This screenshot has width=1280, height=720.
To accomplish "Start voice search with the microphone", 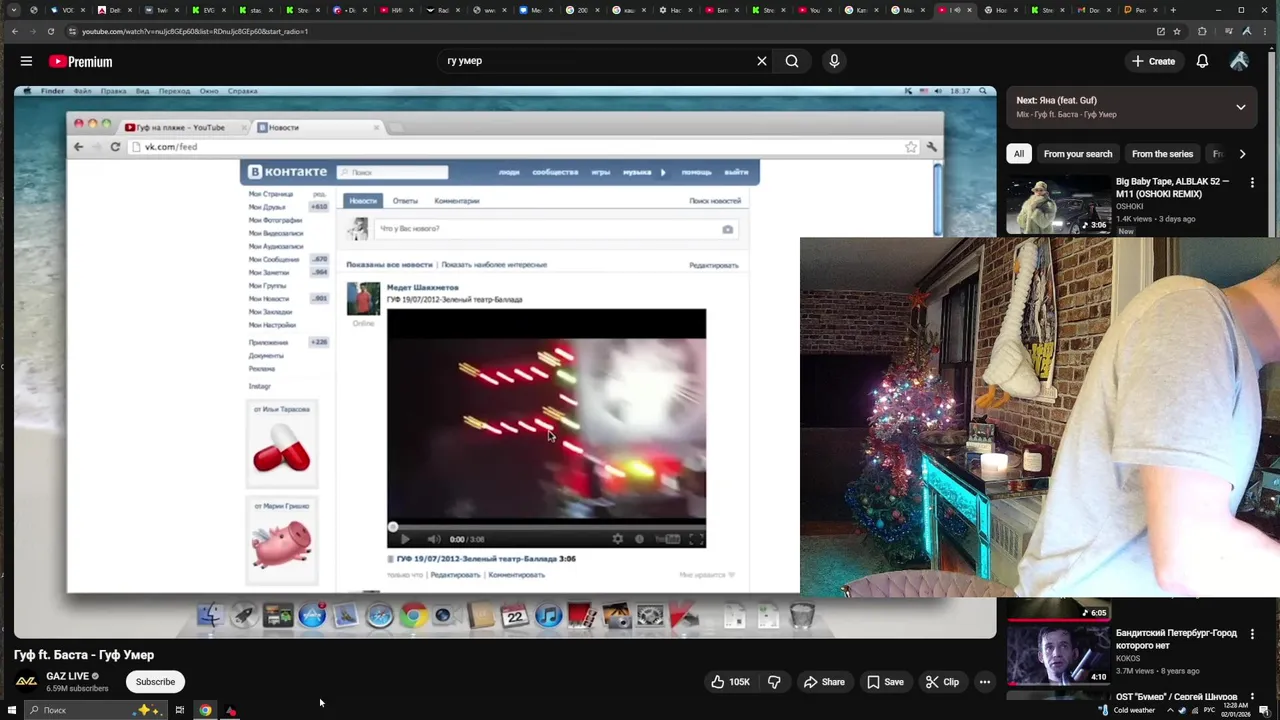I will pos(834,61).
